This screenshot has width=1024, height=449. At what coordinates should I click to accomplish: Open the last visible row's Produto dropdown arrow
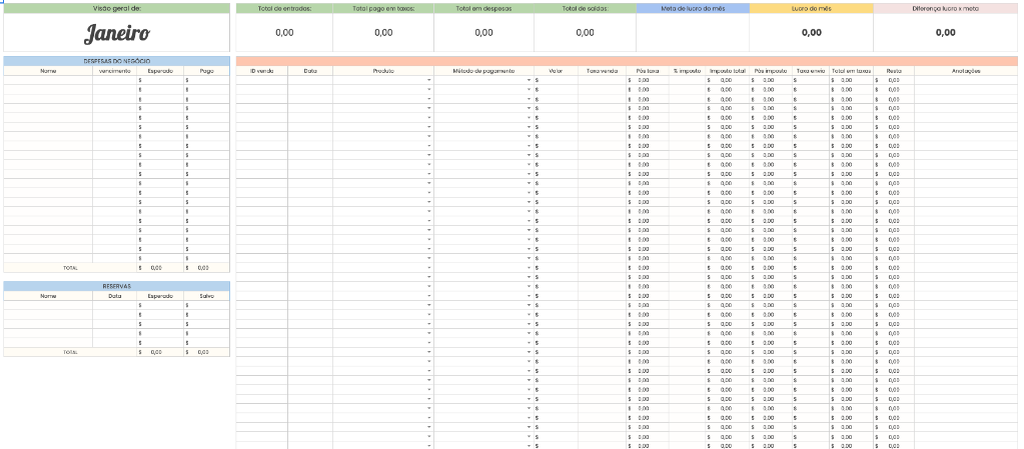(x=430, y=445)
